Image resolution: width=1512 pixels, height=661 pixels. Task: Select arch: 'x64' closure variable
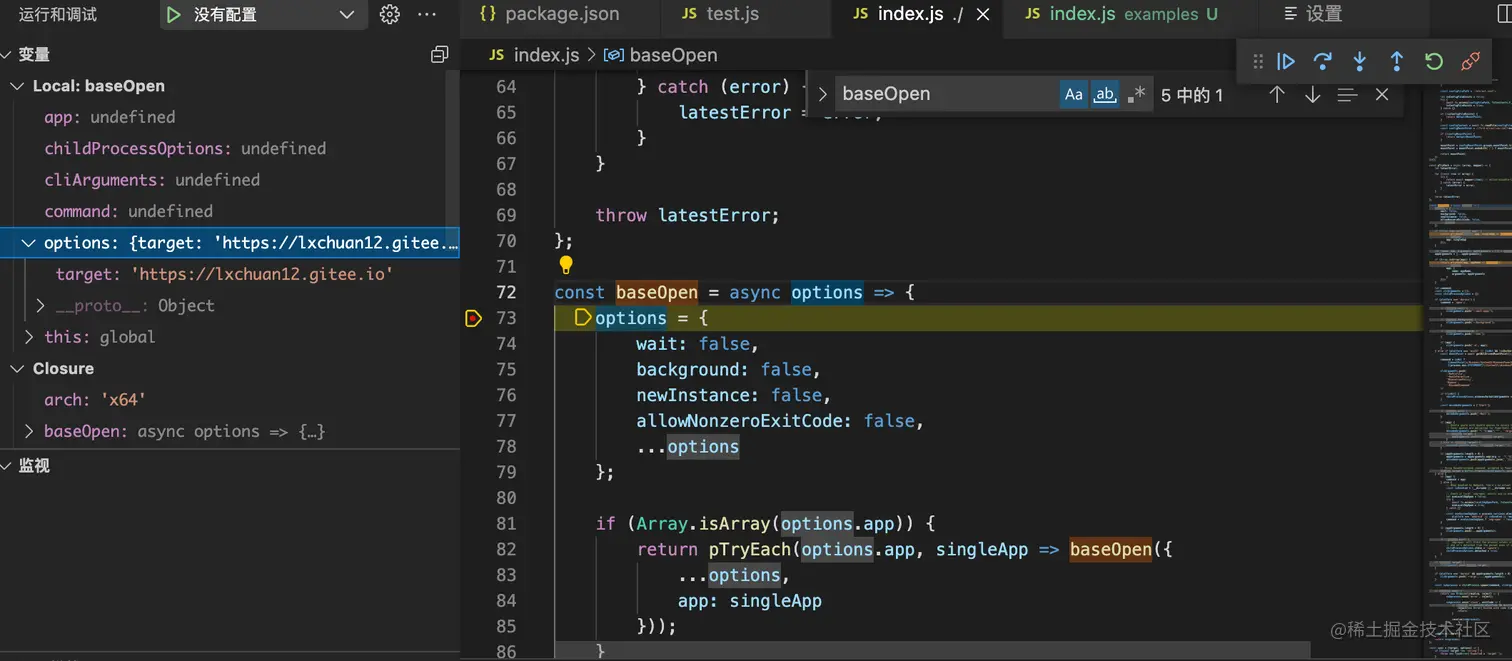coord(229,400)
